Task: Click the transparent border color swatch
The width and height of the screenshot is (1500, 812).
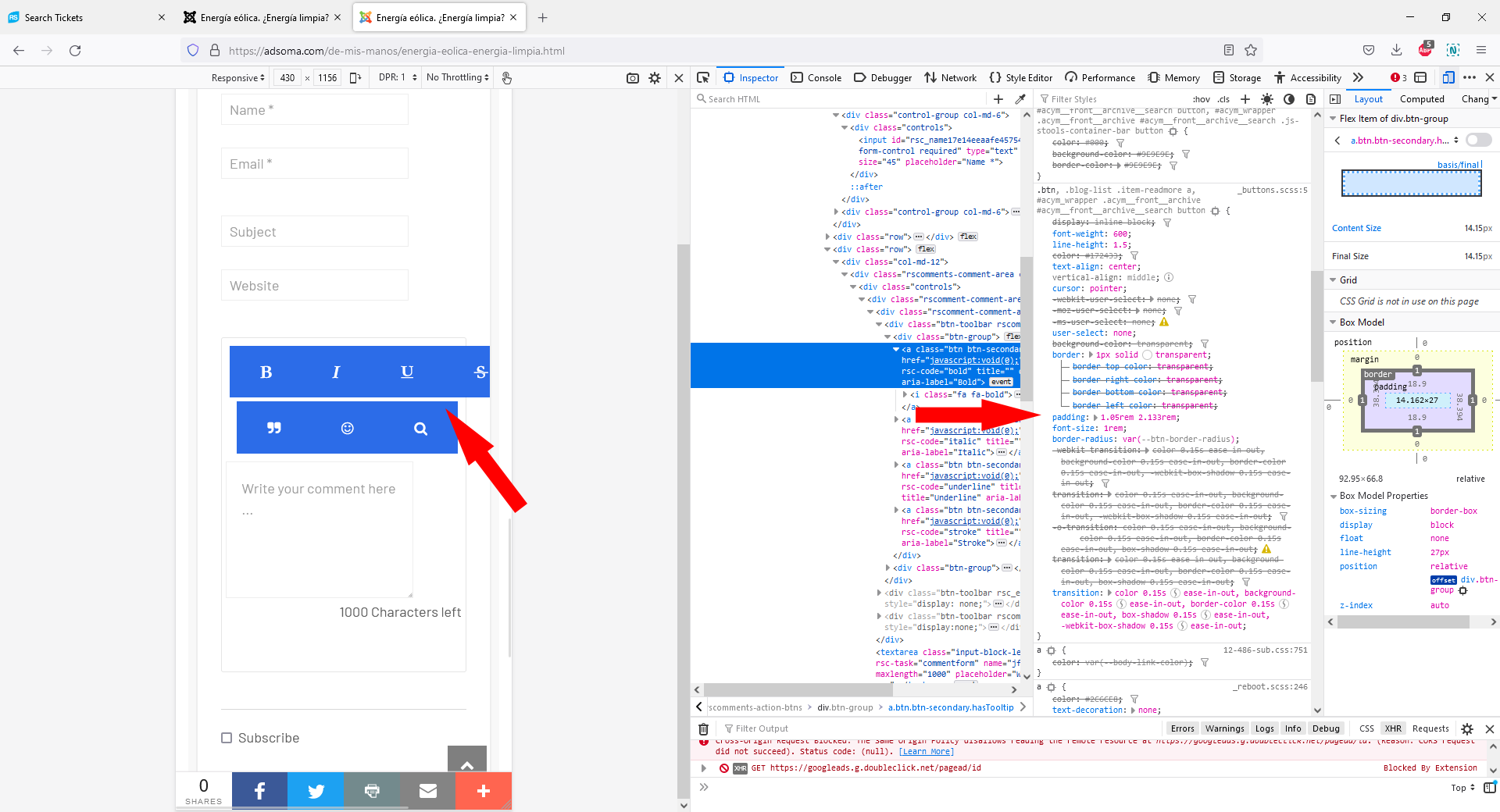Action: [1147, 354]
